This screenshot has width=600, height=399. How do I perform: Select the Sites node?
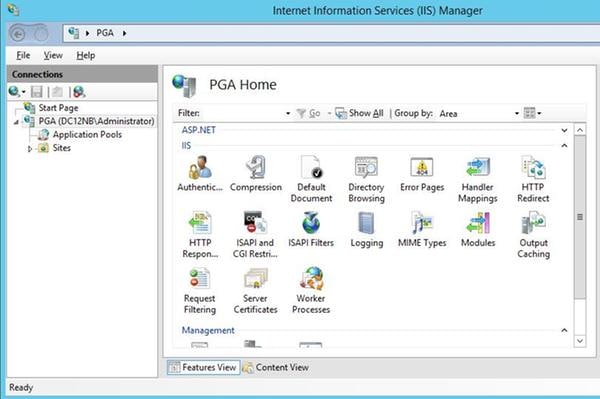62,148
